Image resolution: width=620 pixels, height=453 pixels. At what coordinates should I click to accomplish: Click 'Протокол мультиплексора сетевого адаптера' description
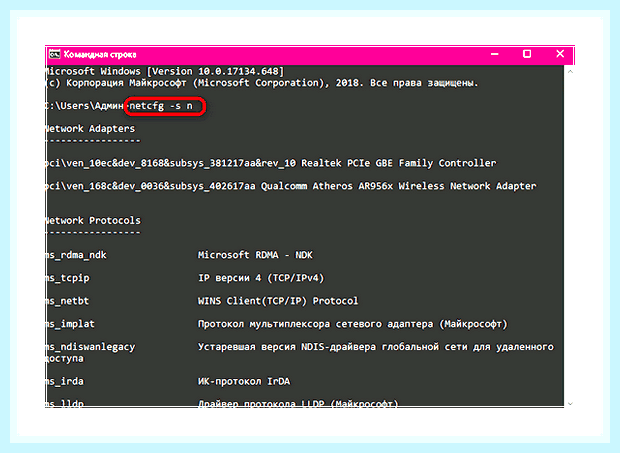tap(352, 324)
